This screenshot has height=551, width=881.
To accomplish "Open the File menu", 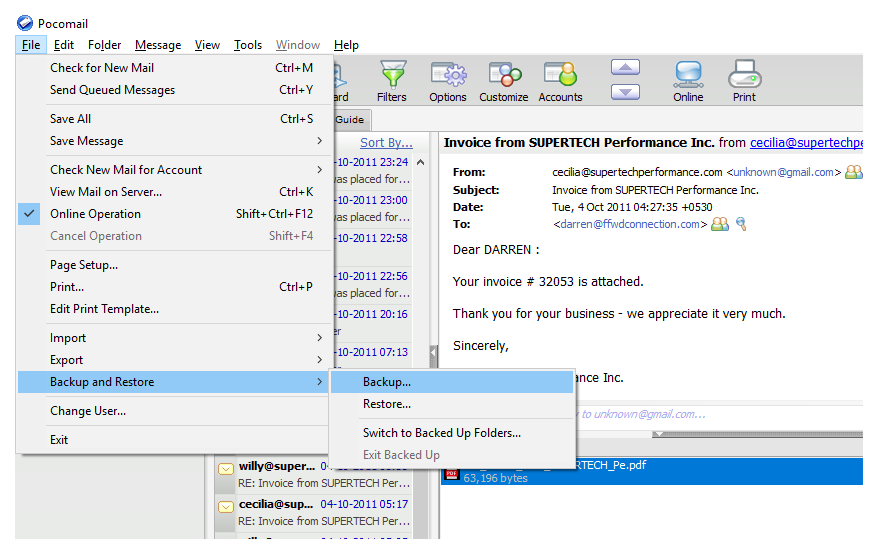I will click(31, 45).
